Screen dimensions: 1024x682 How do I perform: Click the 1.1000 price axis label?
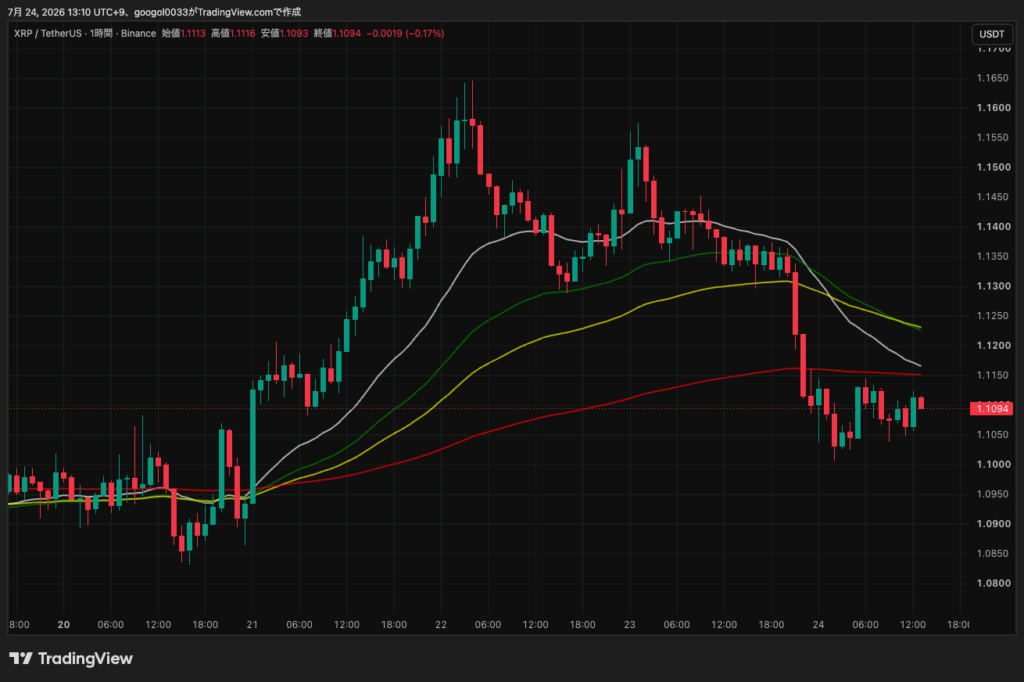(993, 464)
